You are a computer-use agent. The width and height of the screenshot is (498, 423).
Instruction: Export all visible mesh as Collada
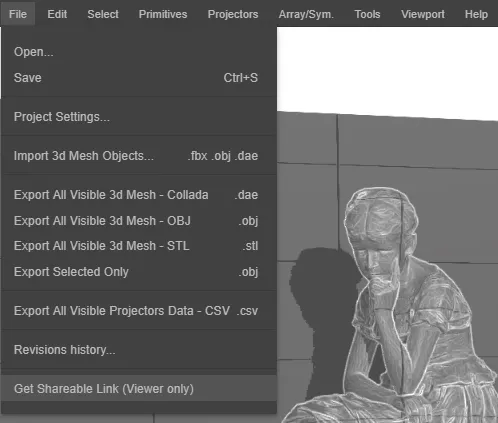[x=139, y=195]
